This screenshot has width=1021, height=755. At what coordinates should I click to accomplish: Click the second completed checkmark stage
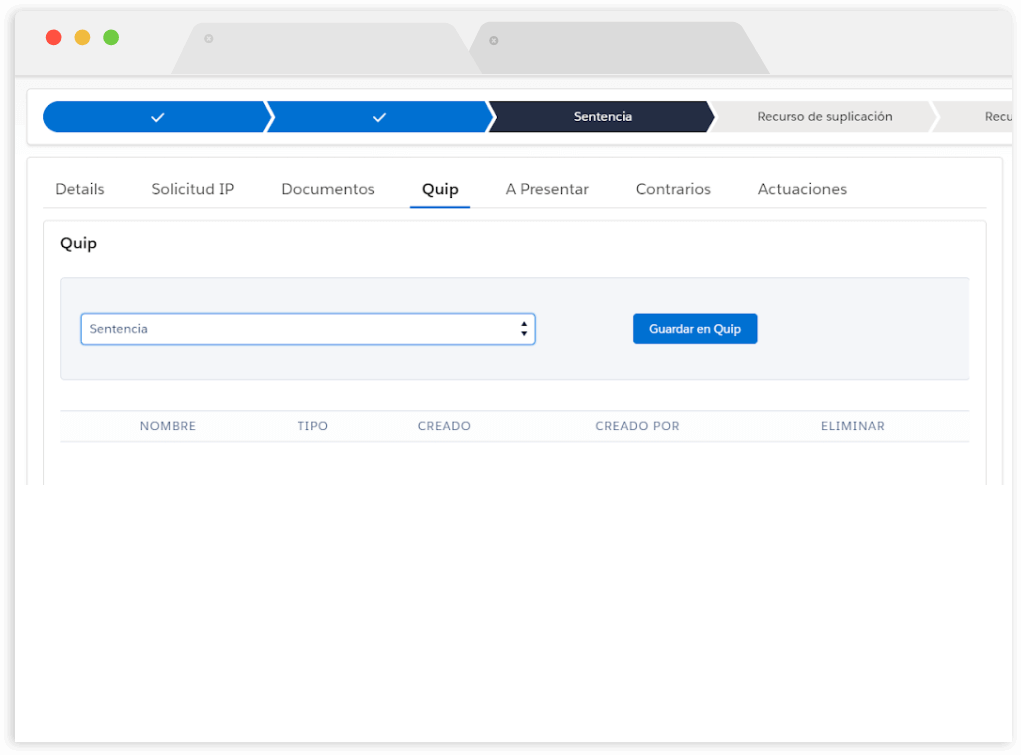pos(378,117)
